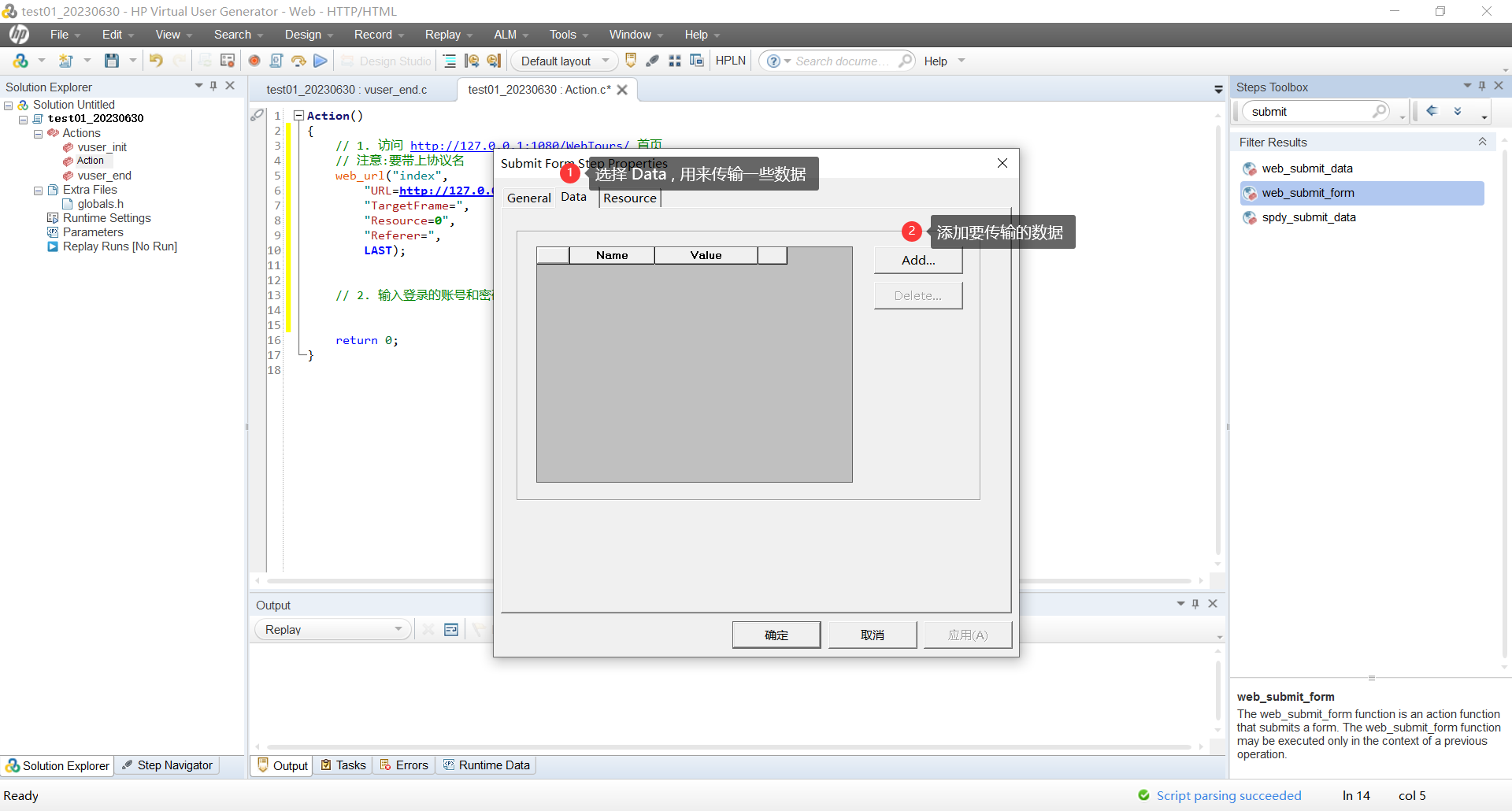The image size is (1512, 811).
Task: Collapse the Extra Files node
Action: coord(38,190)
